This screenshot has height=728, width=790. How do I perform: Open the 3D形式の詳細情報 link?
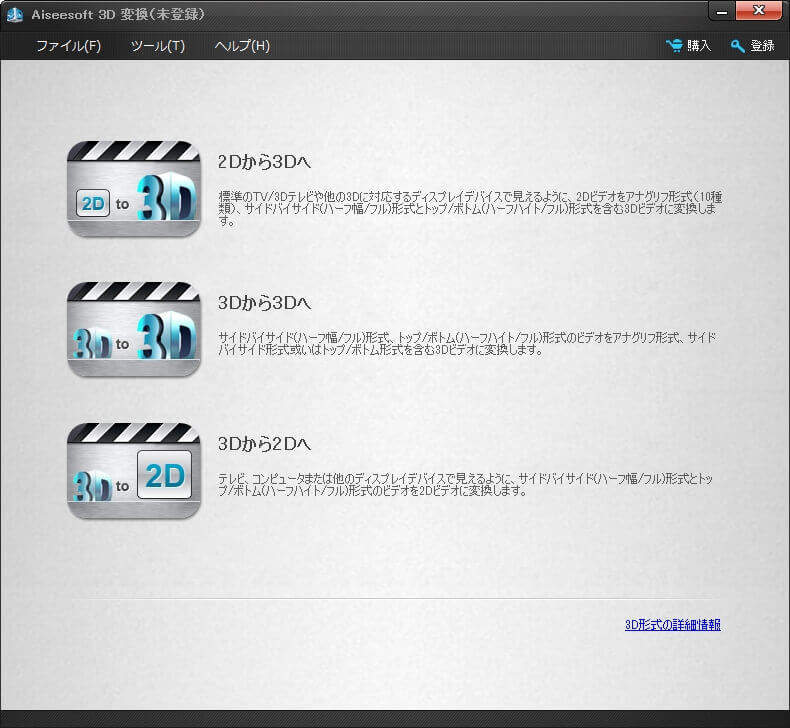coord(673,625)
